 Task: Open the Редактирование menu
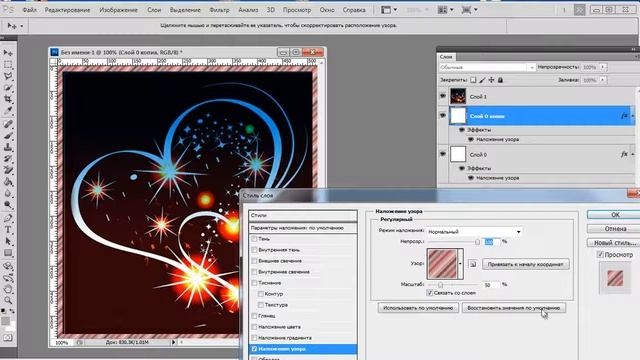point(67,10)
